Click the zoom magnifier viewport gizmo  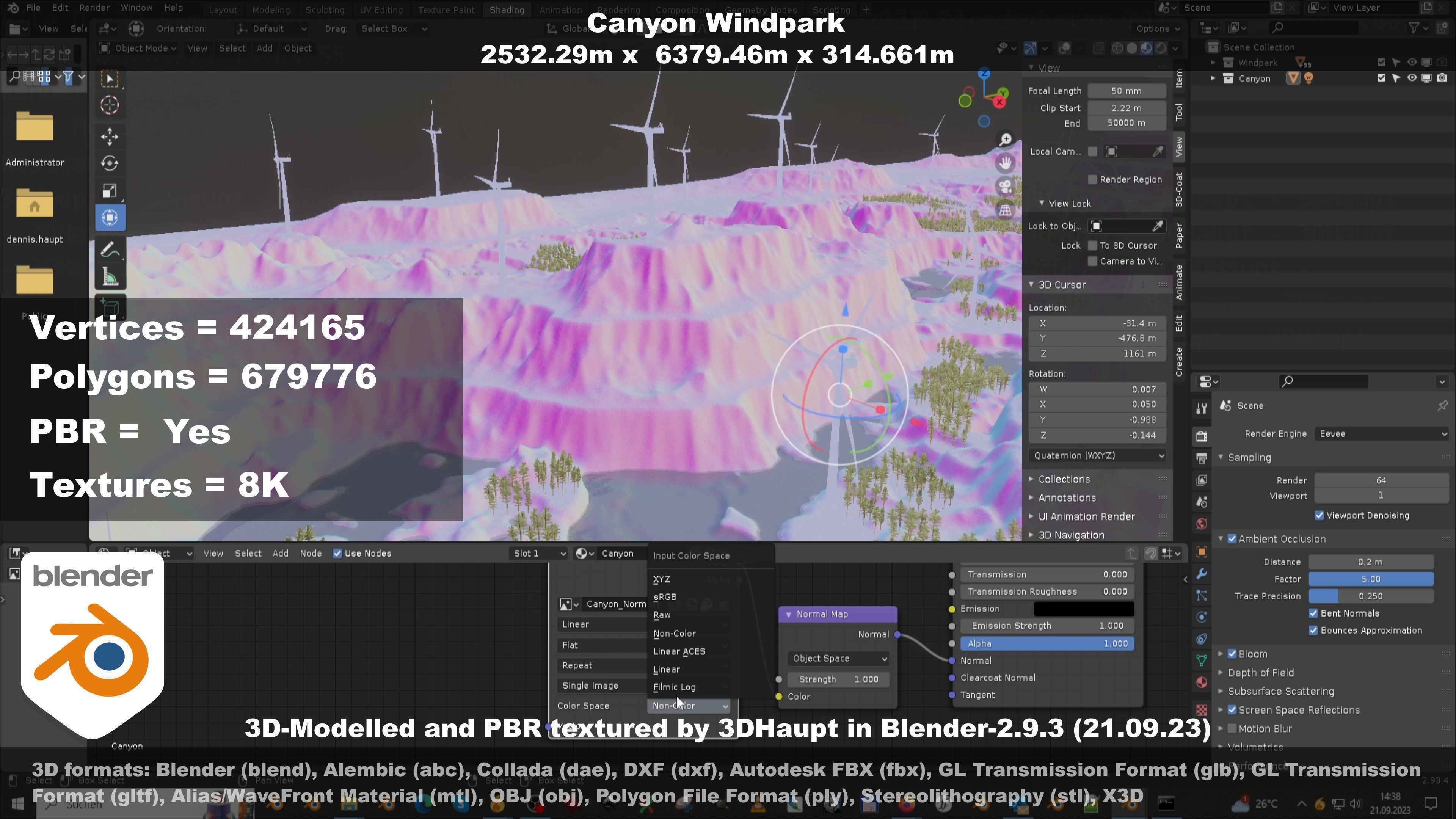pyautogui.click(x=1005, y=140)
